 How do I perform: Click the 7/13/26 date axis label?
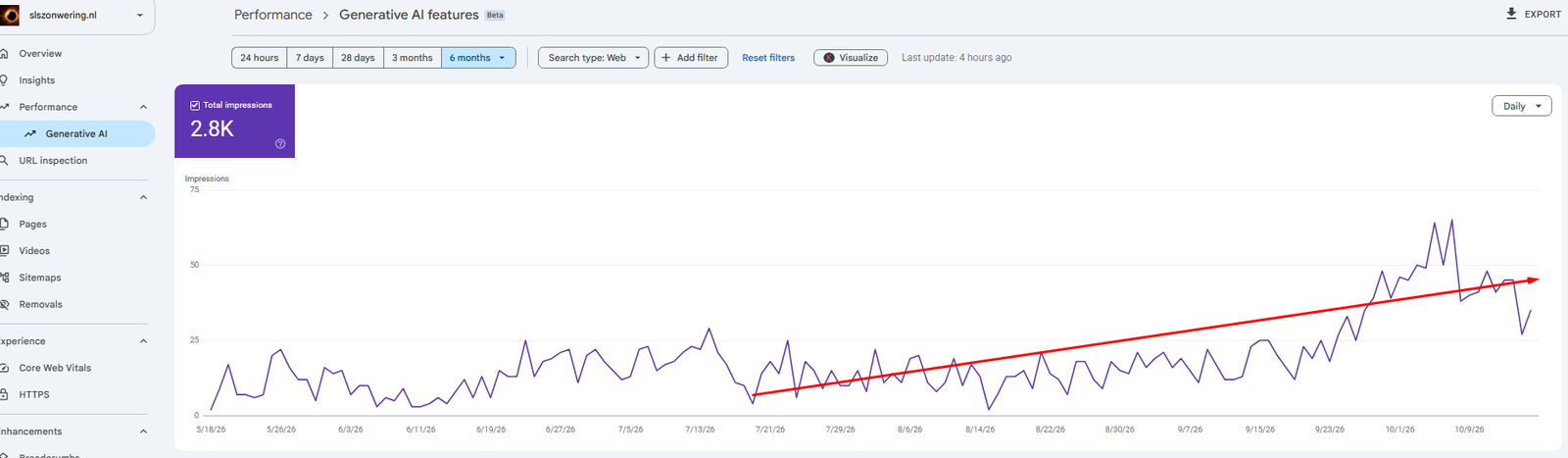[x=700, y=430]
